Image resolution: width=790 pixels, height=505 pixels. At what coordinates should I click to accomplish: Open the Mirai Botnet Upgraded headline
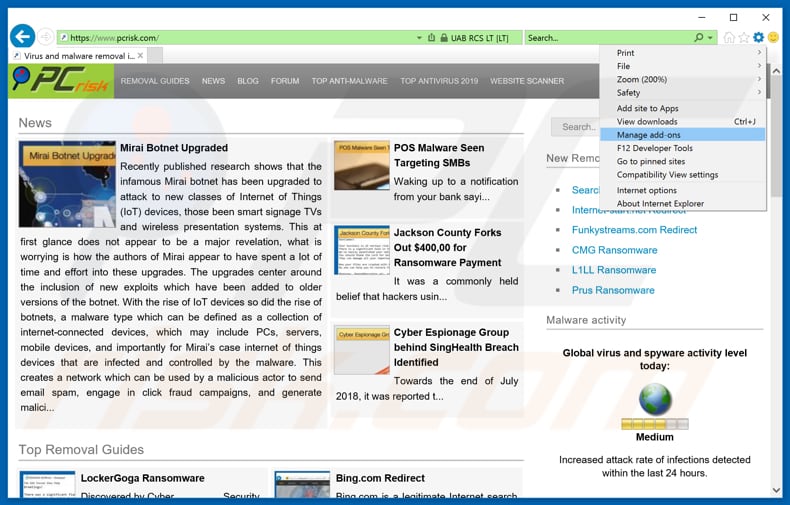[174, 148]
